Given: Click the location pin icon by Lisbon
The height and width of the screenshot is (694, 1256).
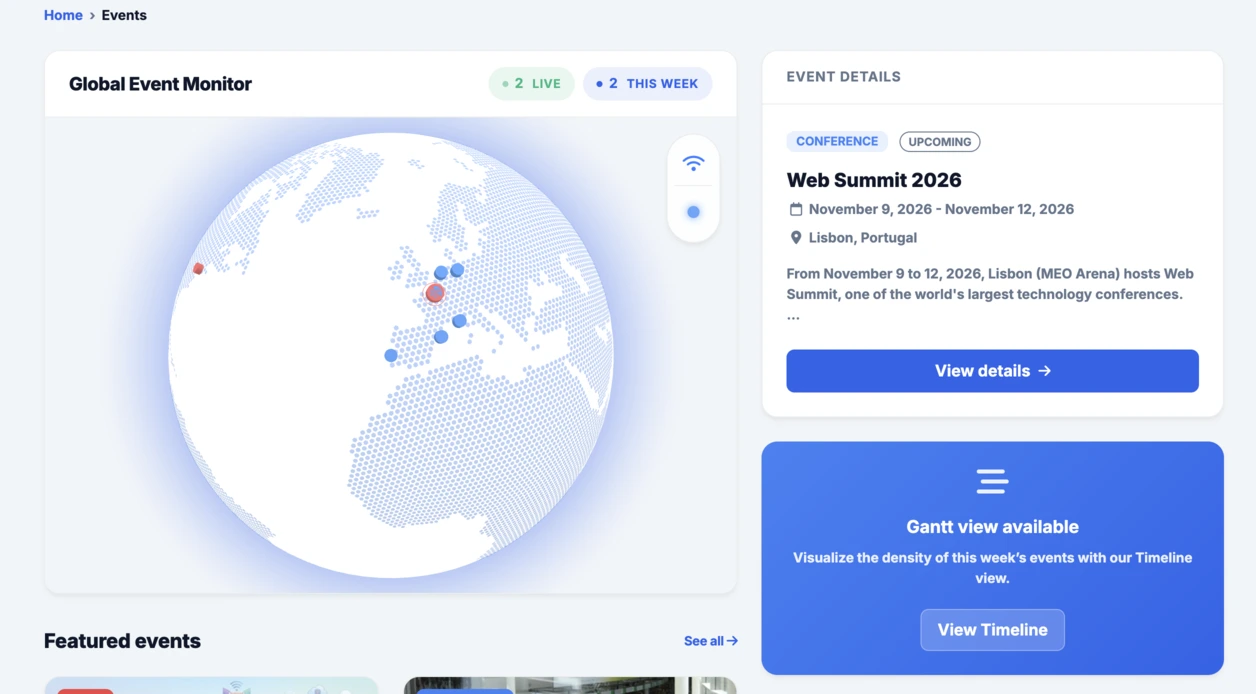Looking at the screenshot, I should [796, 237].
